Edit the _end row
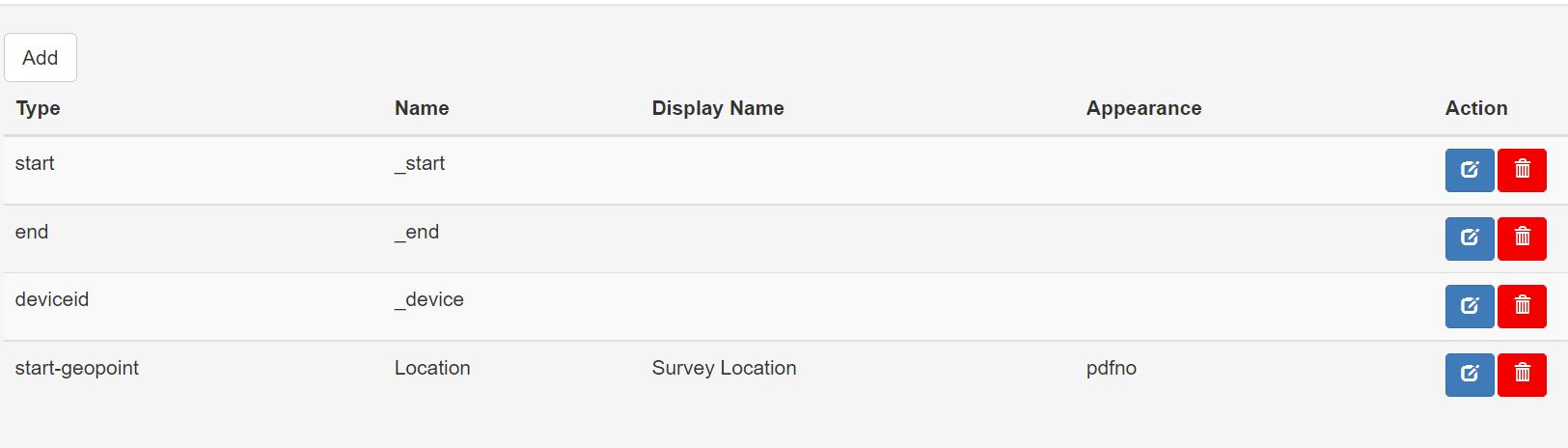The width and height of the screenshot is (1568, 448). pos(1469,238)
